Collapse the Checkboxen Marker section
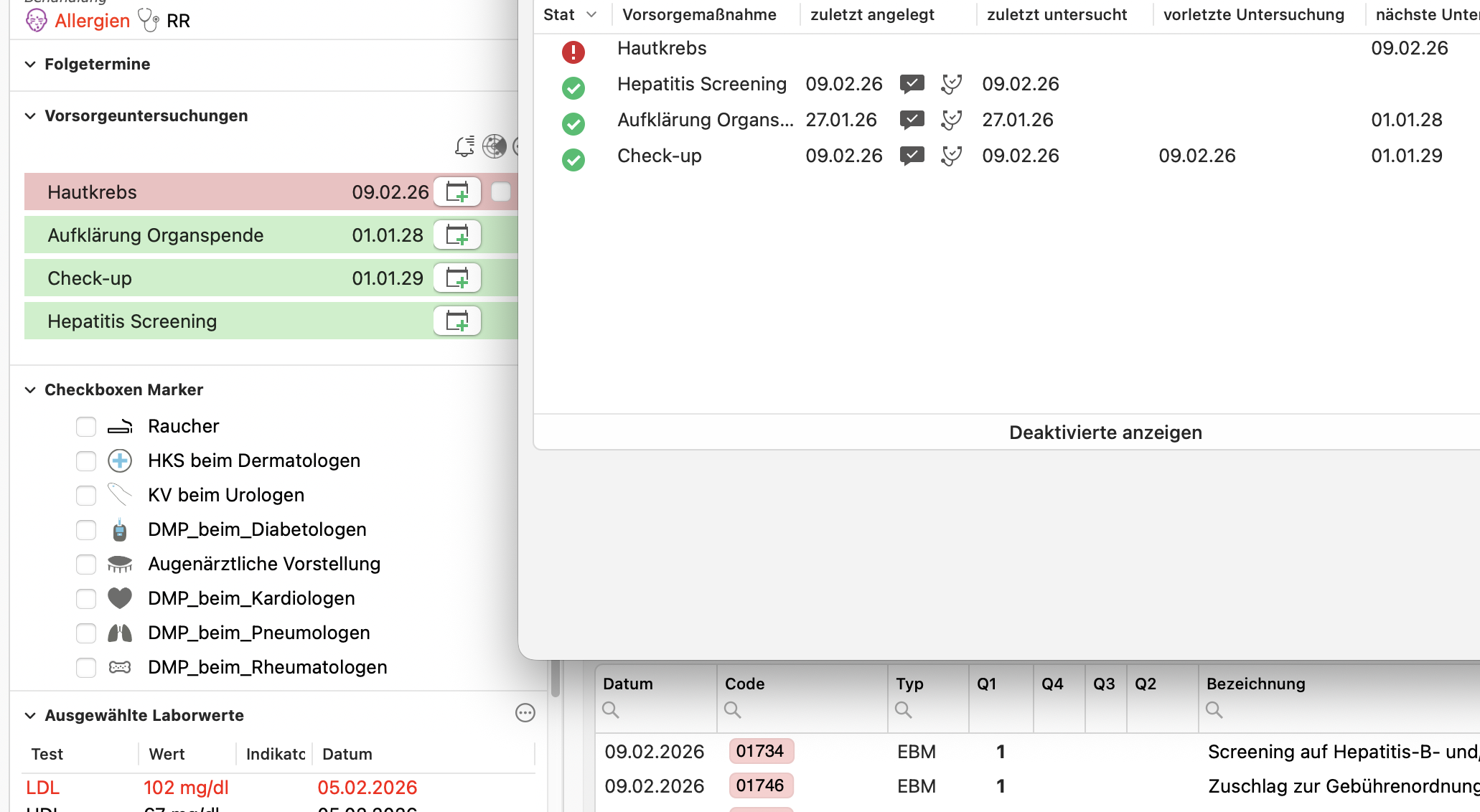The image size is (1480, 812). coord(30,390)
